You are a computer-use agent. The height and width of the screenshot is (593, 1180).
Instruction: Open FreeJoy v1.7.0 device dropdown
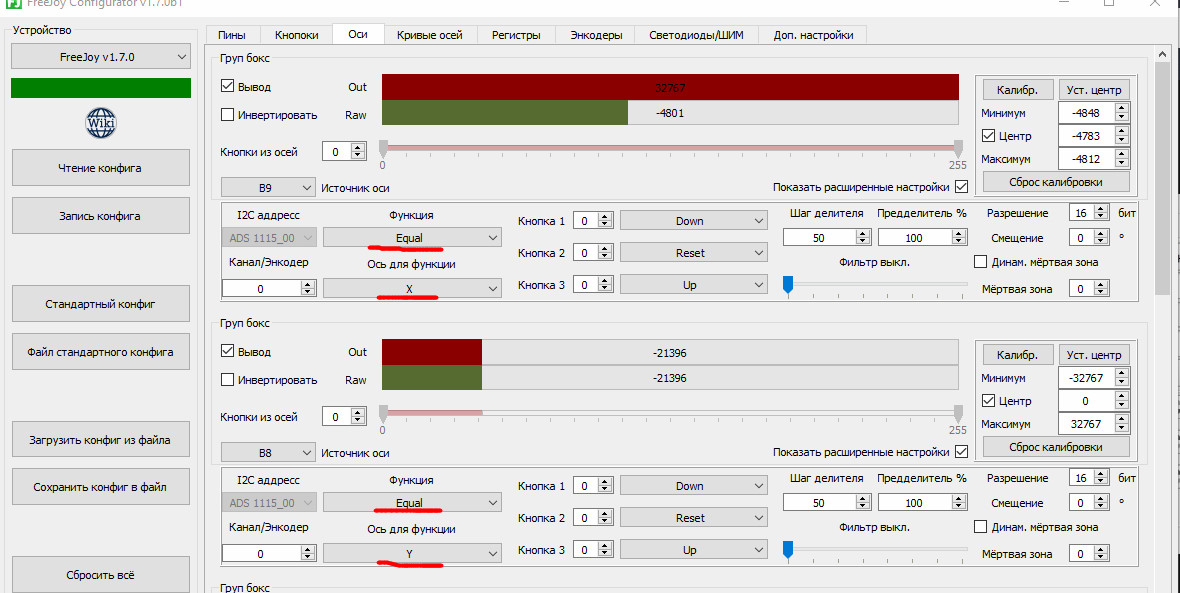pos(101,57)
